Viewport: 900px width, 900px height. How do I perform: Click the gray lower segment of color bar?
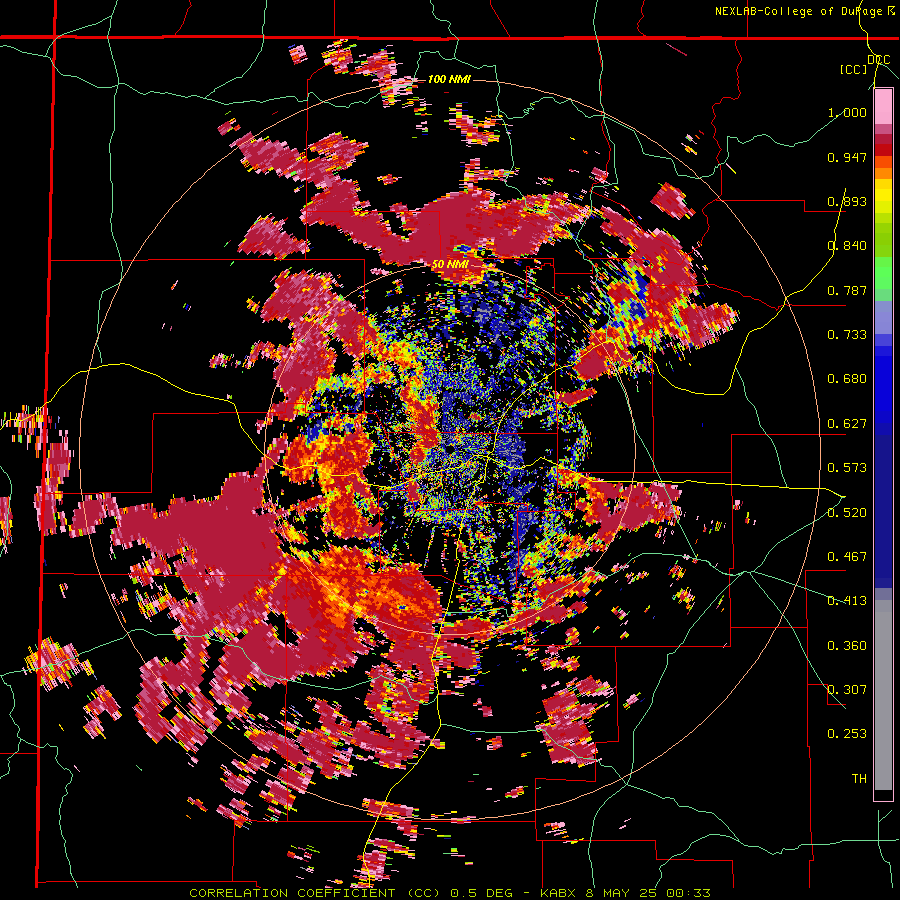883,695
